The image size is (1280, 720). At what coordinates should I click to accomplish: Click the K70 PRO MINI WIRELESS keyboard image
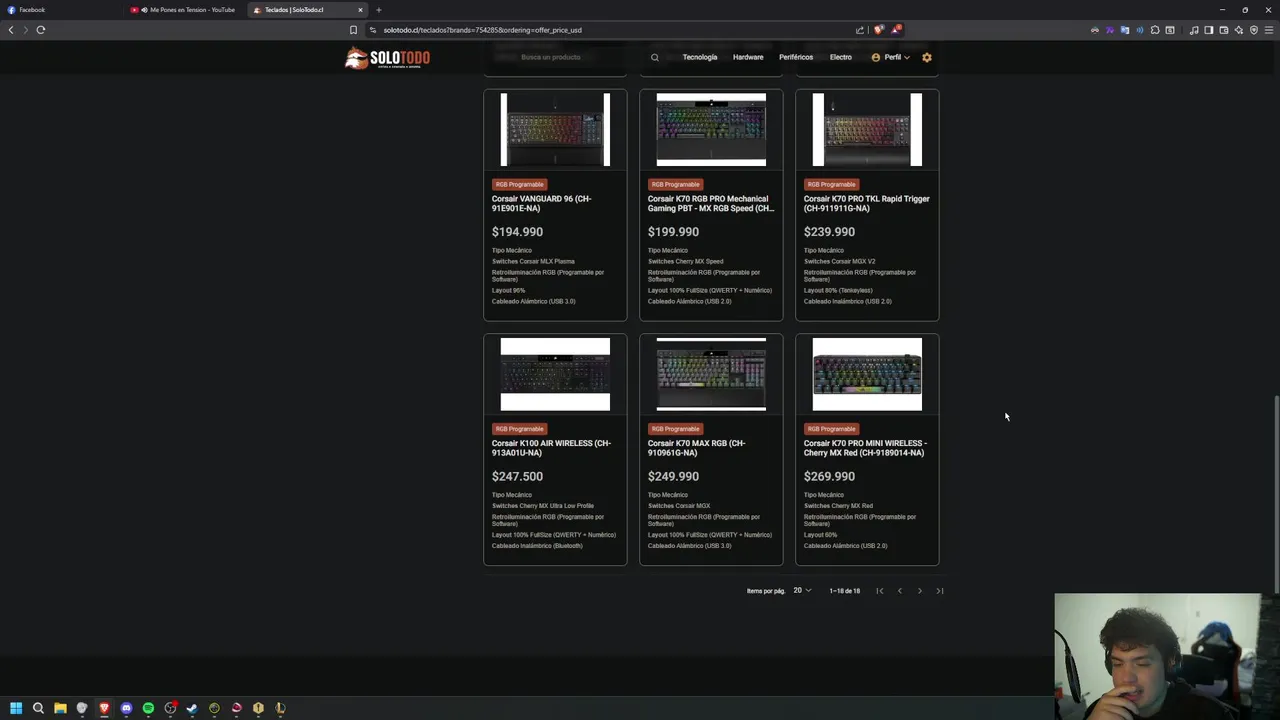(x=867, y=374)
